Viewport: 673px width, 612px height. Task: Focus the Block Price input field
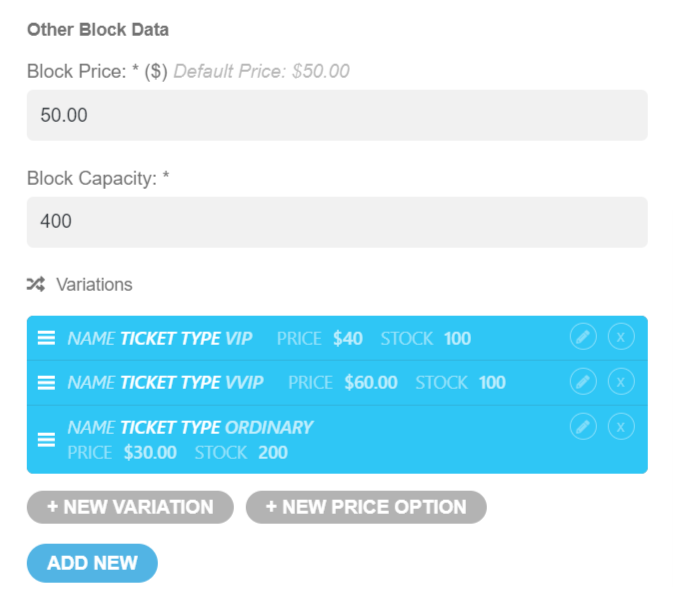(337, 115)
